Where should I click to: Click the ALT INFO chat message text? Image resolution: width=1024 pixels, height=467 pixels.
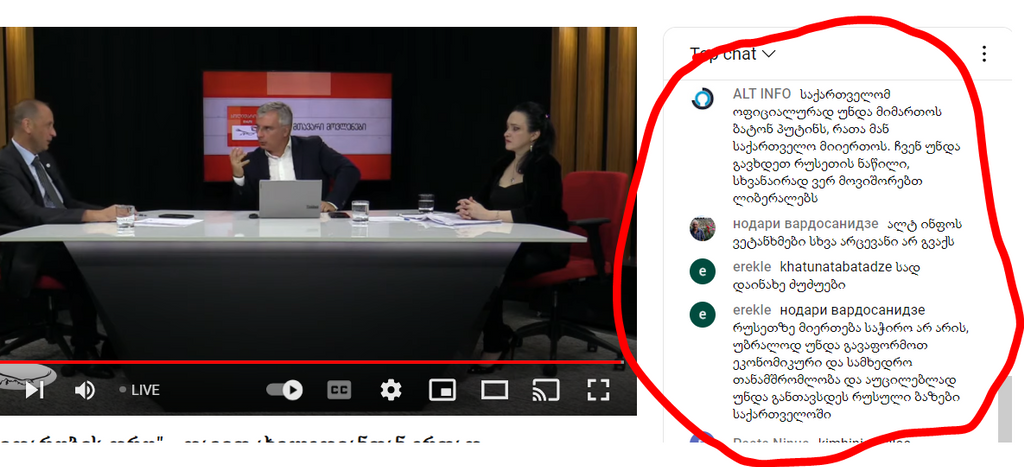[847, 146]
